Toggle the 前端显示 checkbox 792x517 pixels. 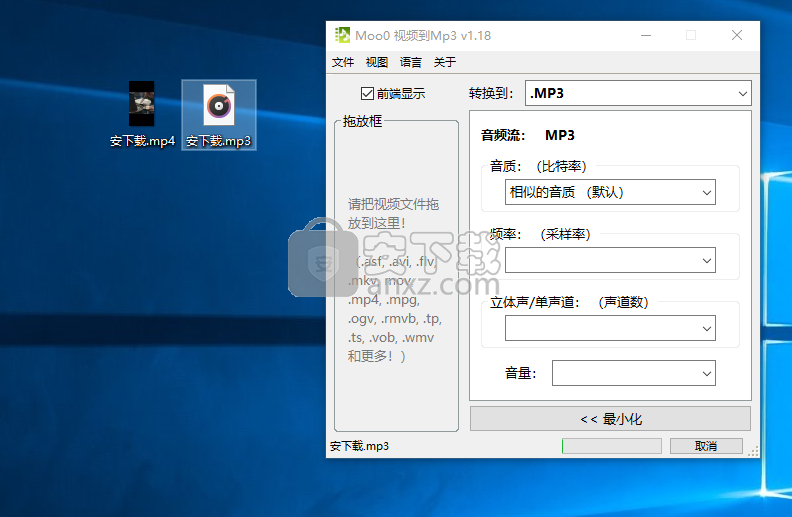[367, 93]
